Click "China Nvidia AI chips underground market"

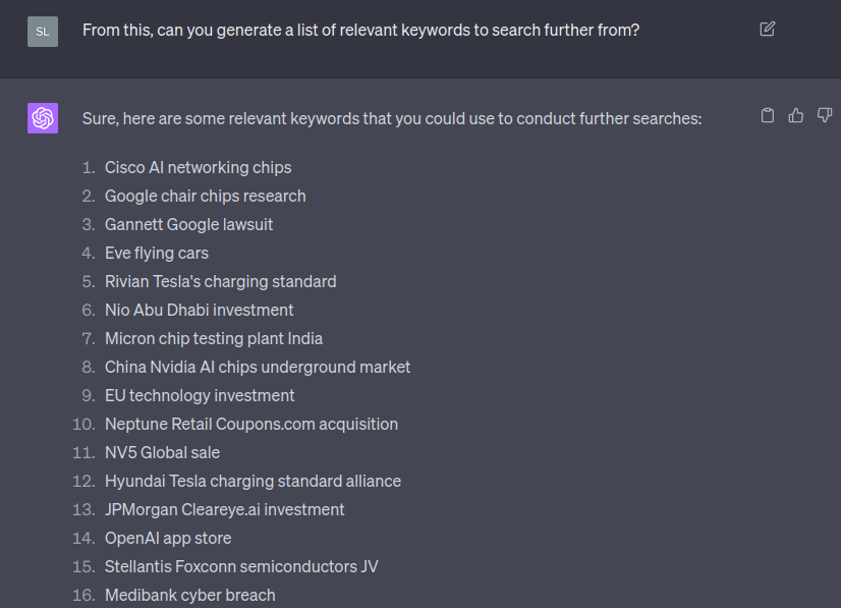coord(257,367)
